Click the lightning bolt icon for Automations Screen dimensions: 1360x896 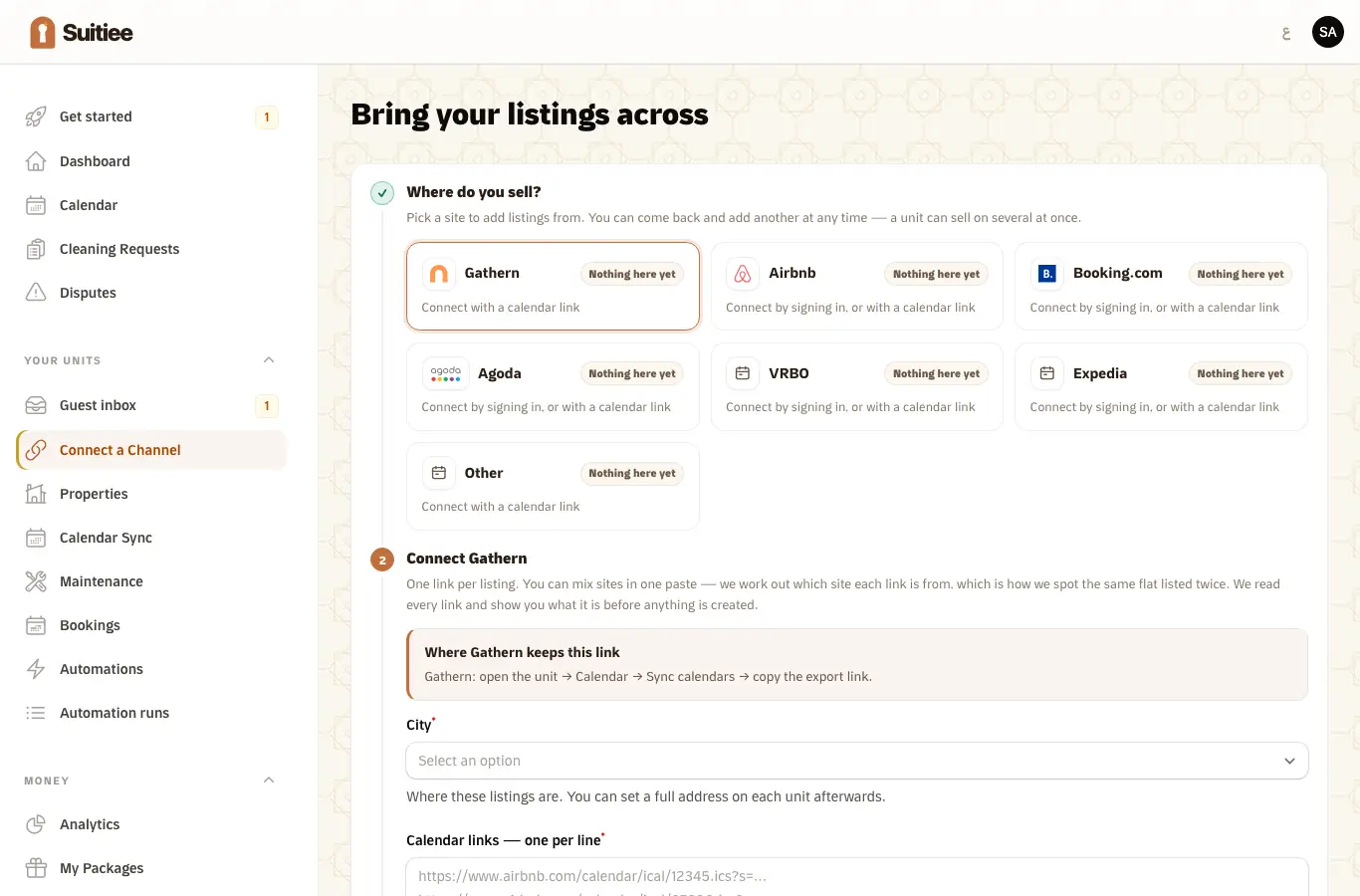point(36,669)
